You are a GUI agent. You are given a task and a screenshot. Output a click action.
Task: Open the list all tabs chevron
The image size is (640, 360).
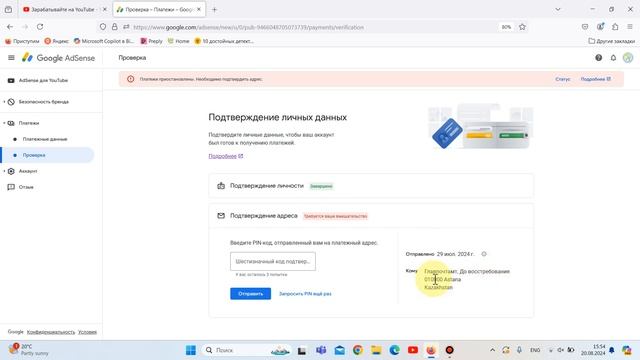[x=558, y=9]
